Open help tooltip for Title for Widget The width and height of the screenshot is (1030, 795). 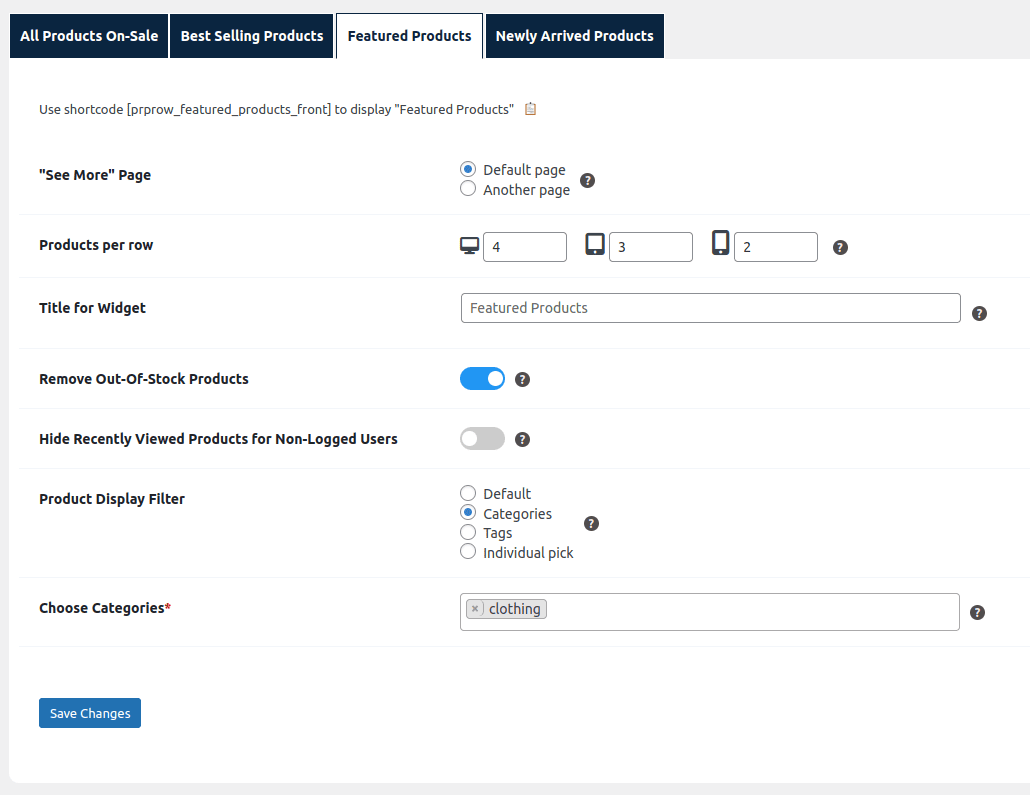pyautogui.click(x=979, y=313)
